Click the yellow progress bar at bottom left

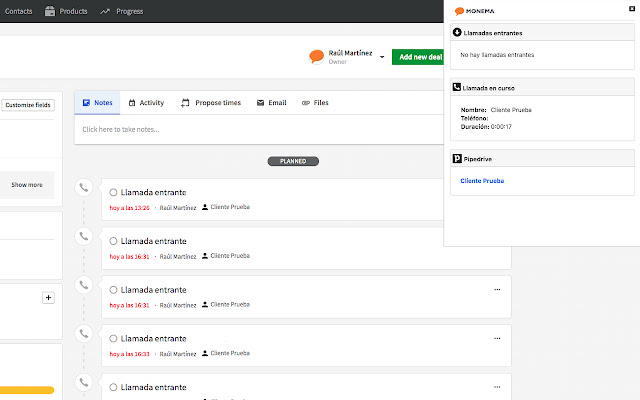tap(27, 390)
